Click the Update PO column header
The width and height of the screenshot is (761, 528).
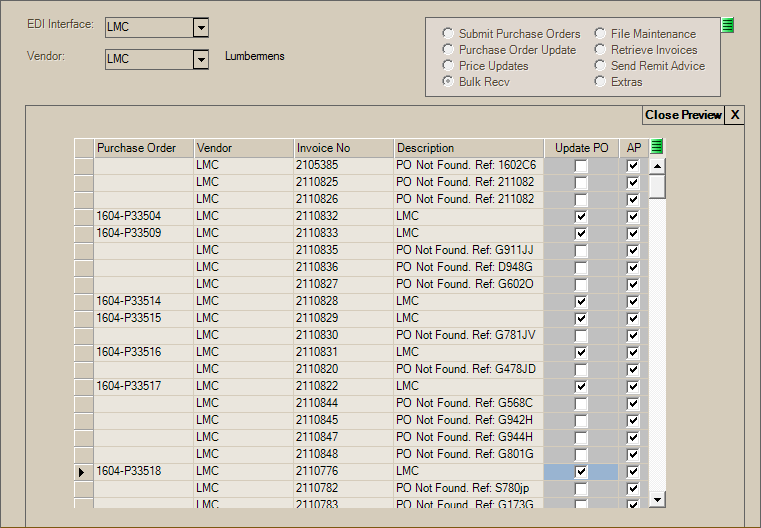pyautogui.click(x=581, y=148)
